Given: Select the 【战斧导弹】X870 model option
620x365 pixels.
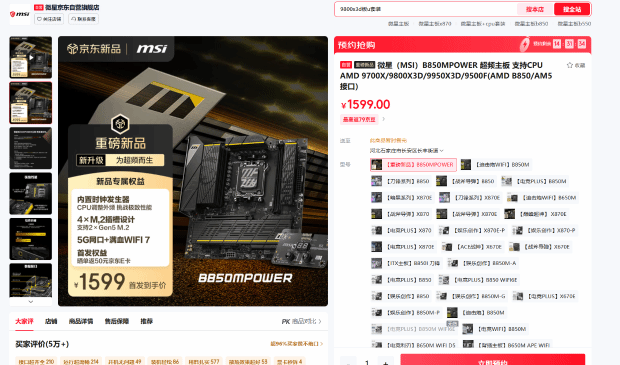Looking at the screenshot, I should tap(401, 214).
